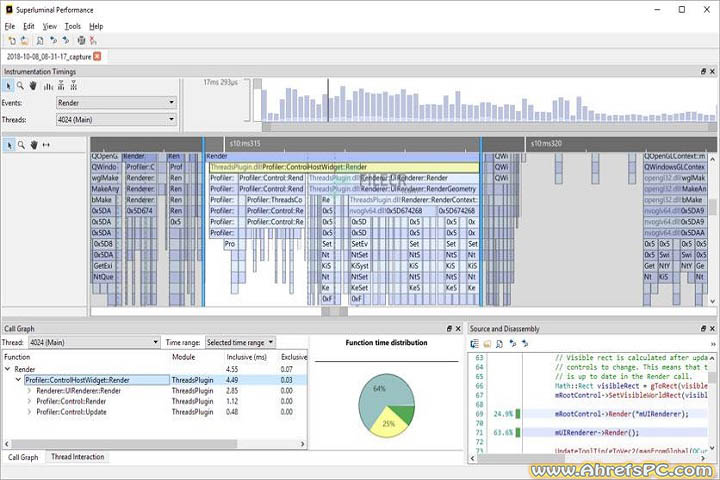The image size is (720, 480).
Task: Switch to the Call Graph bottom tab
Action: 23,457
